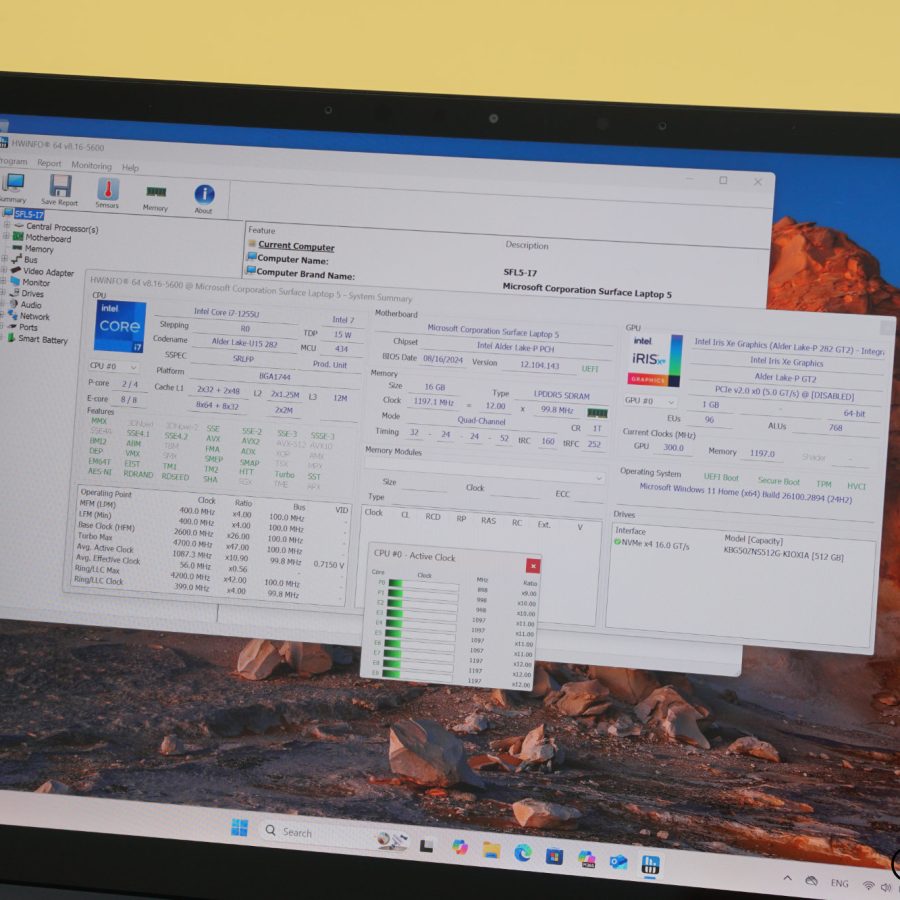The image size is (900, 900).
Task: Click the HVCI indicator
Action: tap(856, 486)
